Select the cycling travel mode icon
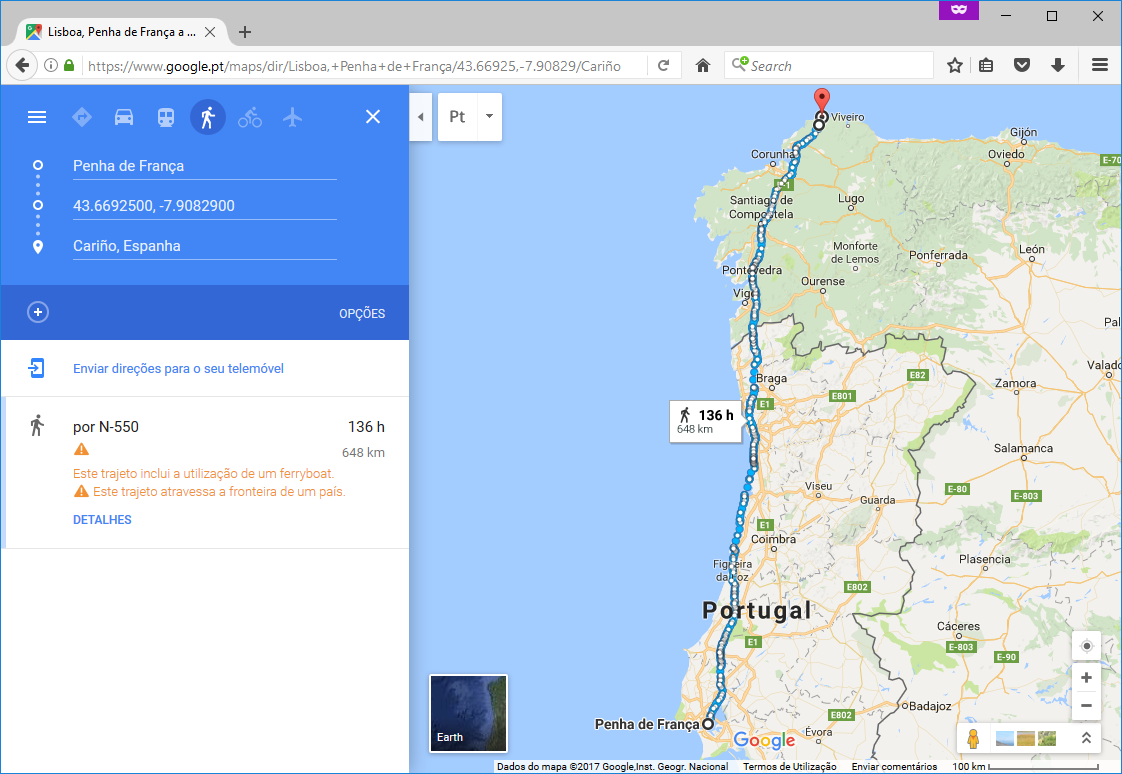This screenshot has height=774, width=1122. click(250, 117)
